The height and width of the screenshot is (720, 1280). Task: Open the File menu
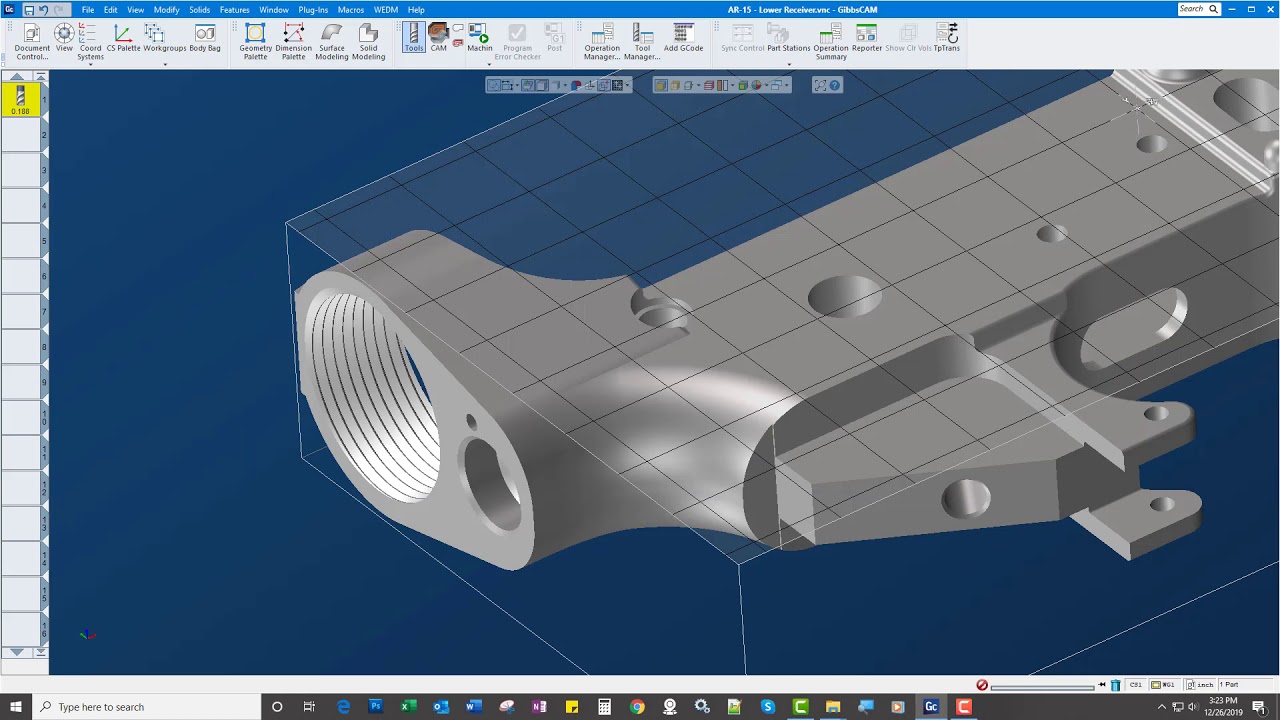point(88,10)
